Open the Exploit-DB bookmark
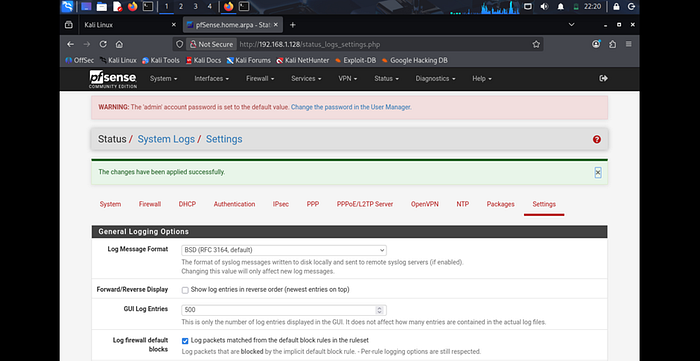The image size is (700, 361). (355, 60)
